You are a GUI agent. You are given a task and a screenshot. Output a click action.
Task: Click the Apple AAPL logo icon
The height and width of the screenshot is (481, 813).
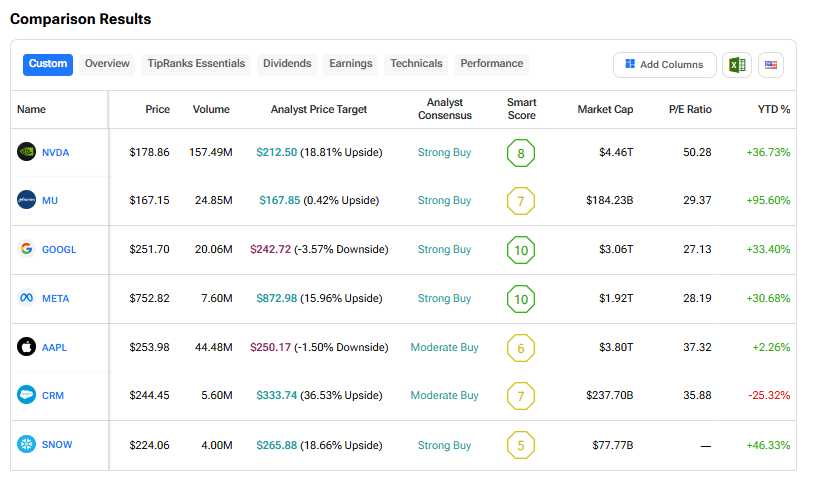pyautogui.click(x=26, y=347)
